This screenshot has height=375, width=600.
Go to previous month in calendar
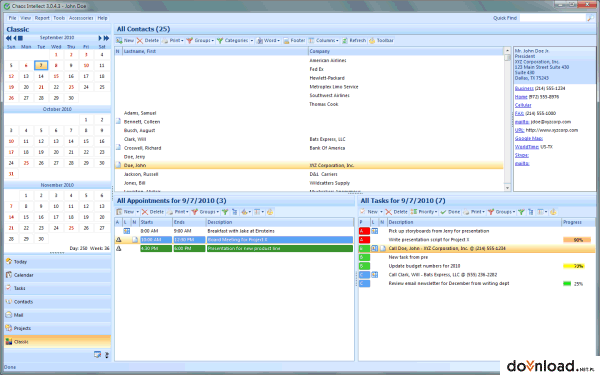[x=15, y=38]
